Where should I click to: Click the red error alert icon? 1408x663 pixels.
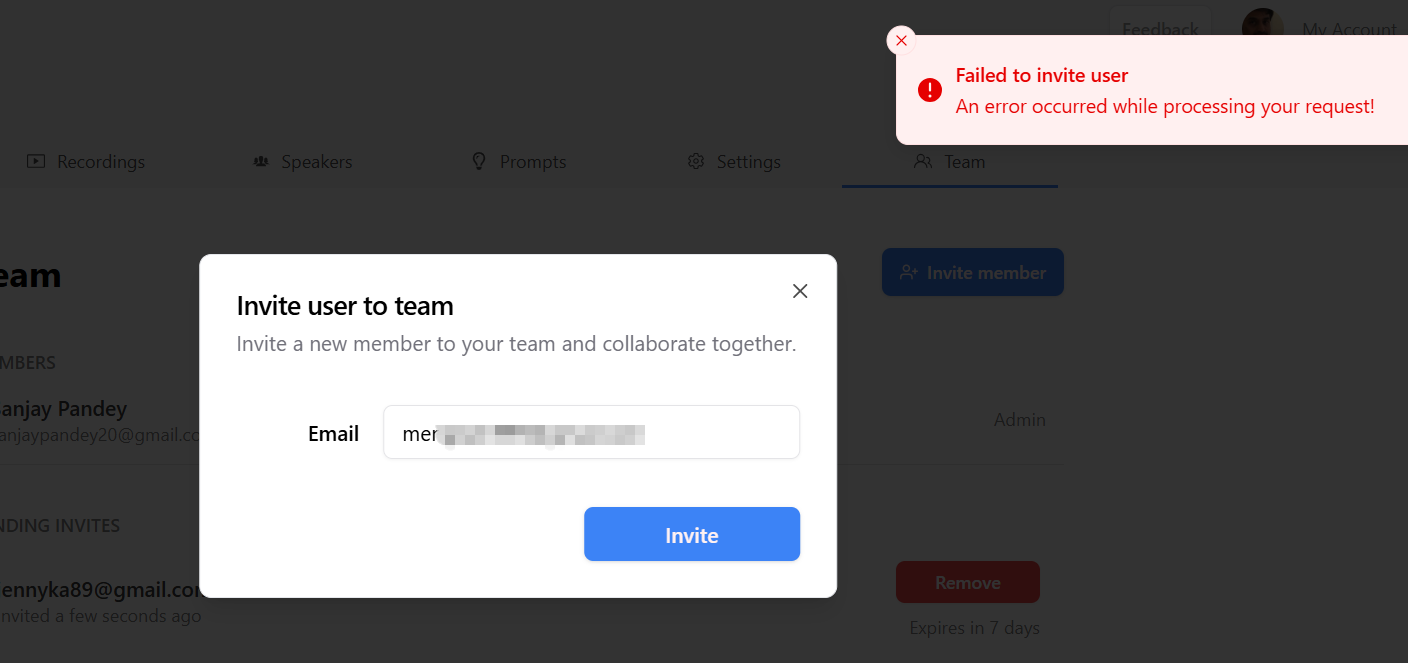click(930, 90)
